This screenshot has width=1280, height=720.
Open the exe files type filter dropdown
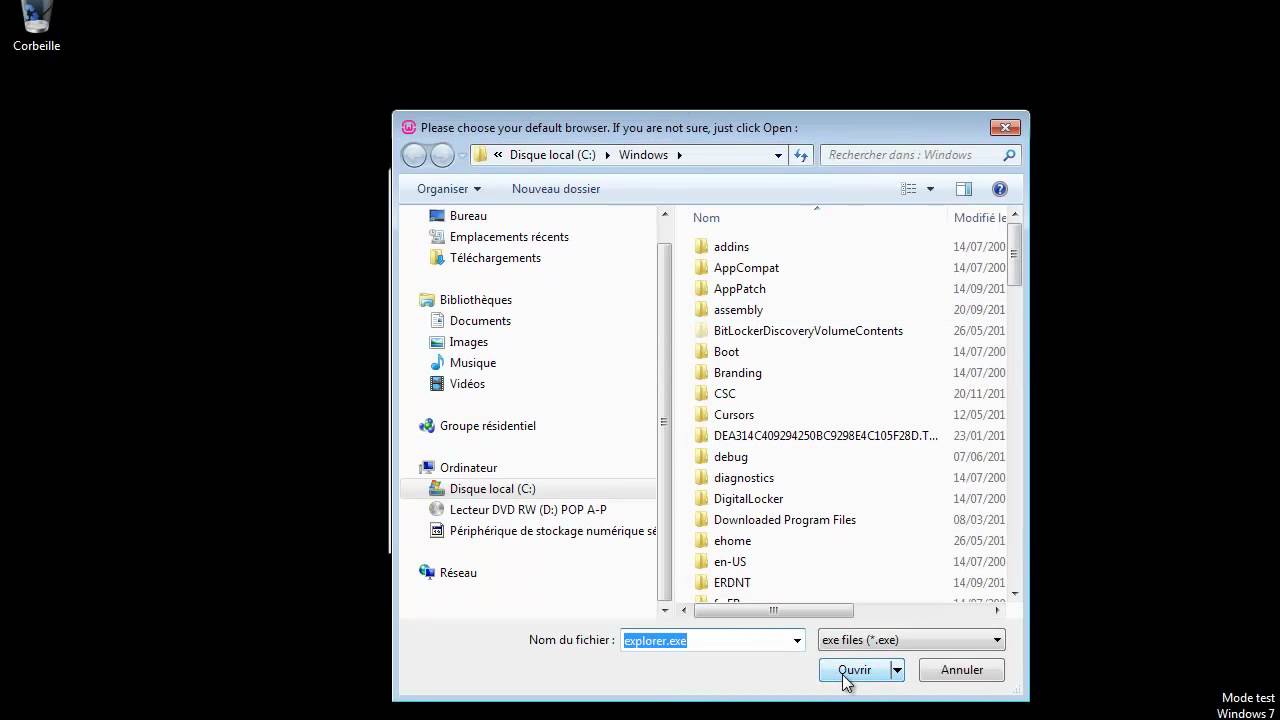point(997,640)
